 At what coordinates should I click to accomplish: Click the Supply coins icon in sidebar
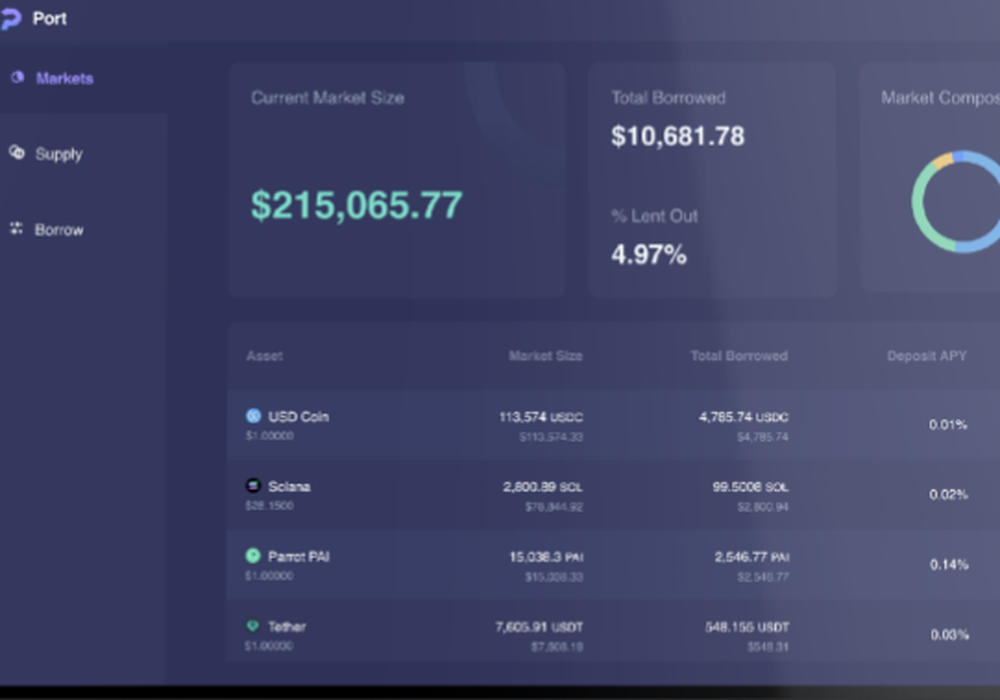[x=17, y=152]
